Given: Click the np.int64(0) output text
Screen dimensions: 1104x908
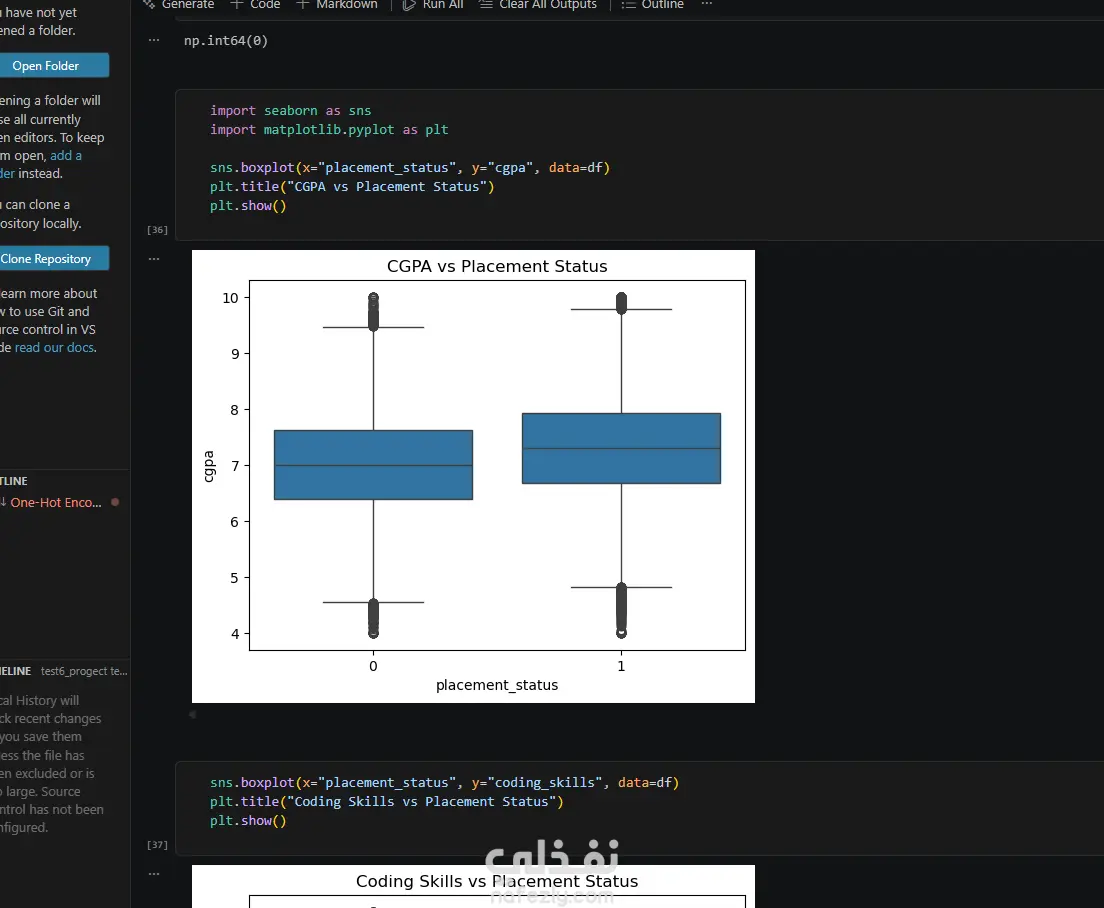Looking at the screenshot, I should [226, 41].
